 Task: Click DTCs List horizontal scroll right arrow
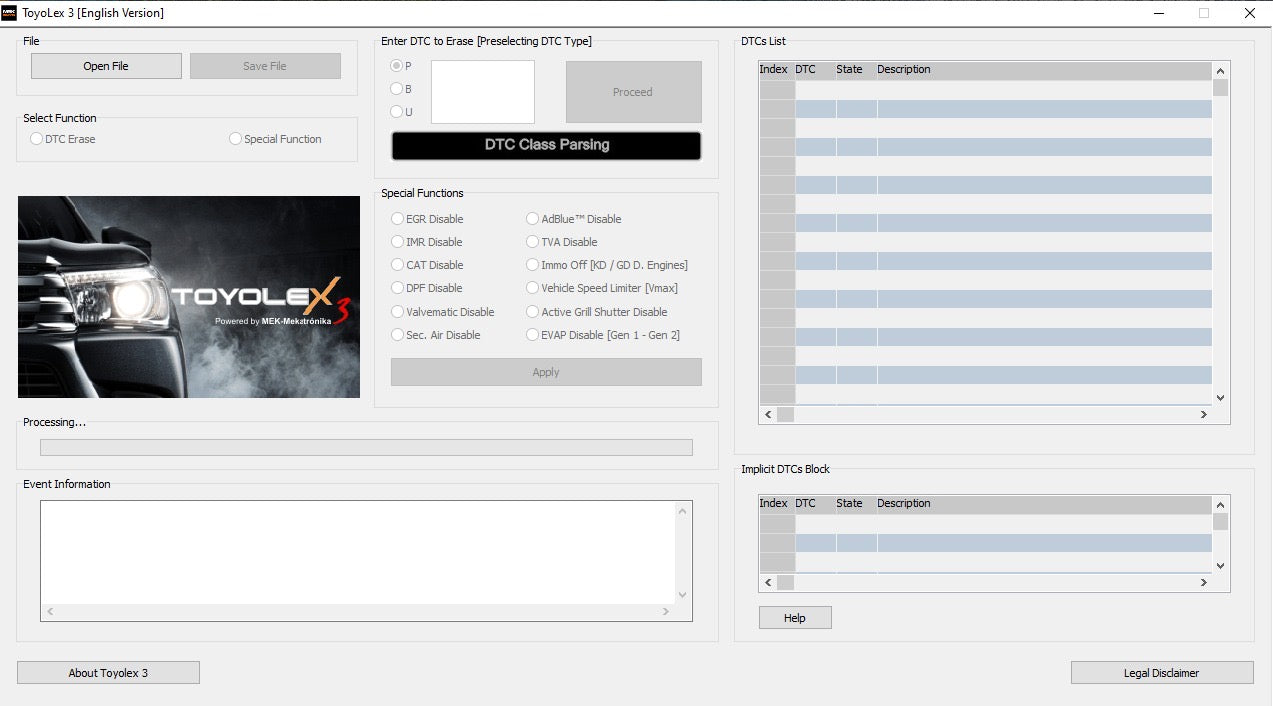(x=1204, y=414)
